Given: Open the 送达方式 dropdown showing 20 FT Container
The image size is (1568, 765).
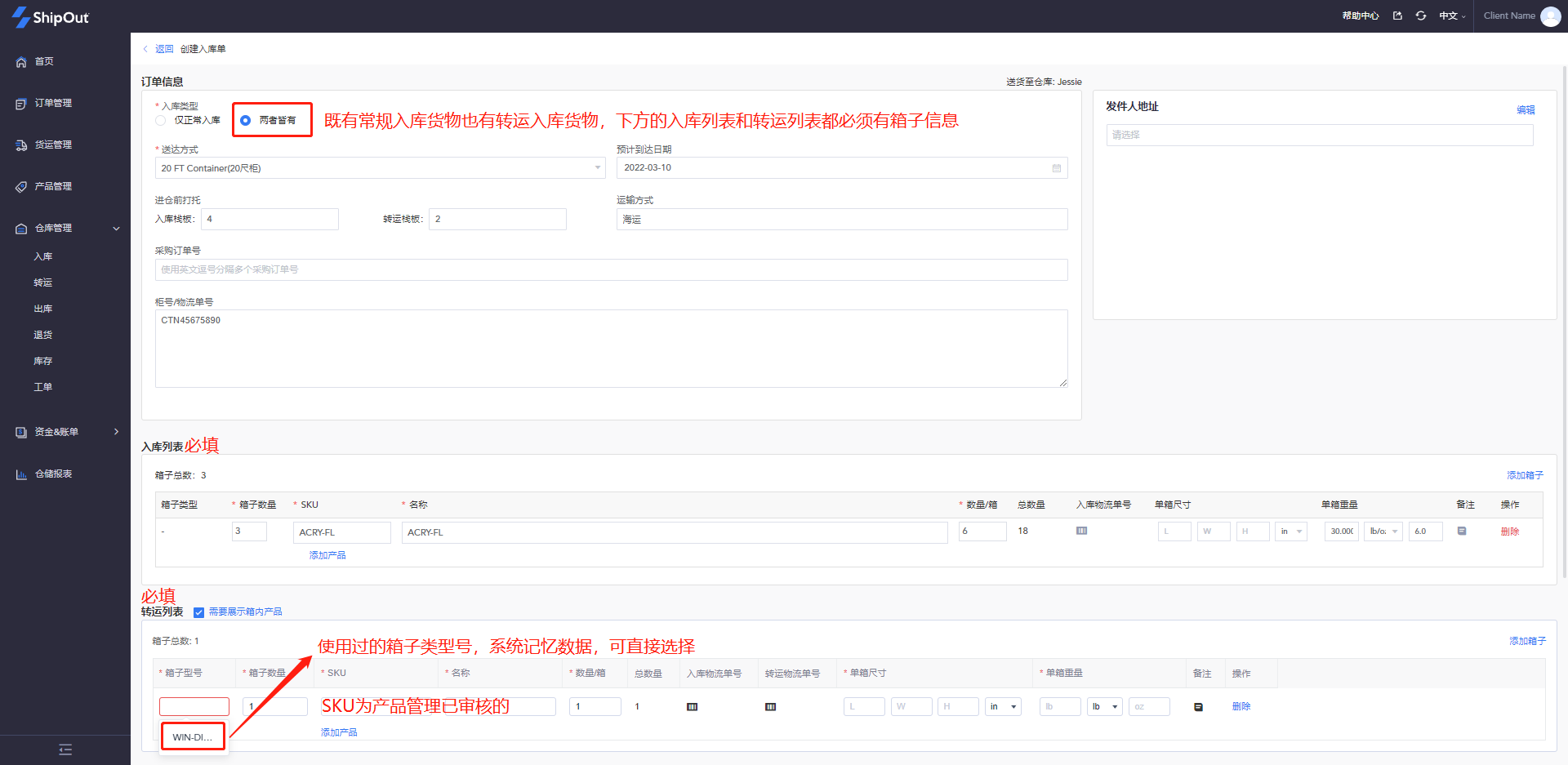Looking at the screenshot, I should 380,168.
